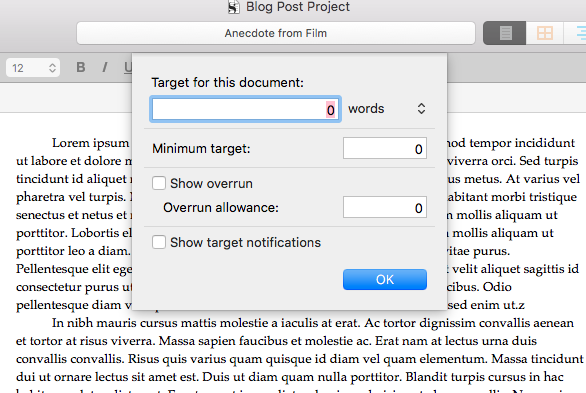This screenshot has width=586, height=393.
Task: Toggle italic formatting
Action: pyautogui.click(x=105, y=67)
